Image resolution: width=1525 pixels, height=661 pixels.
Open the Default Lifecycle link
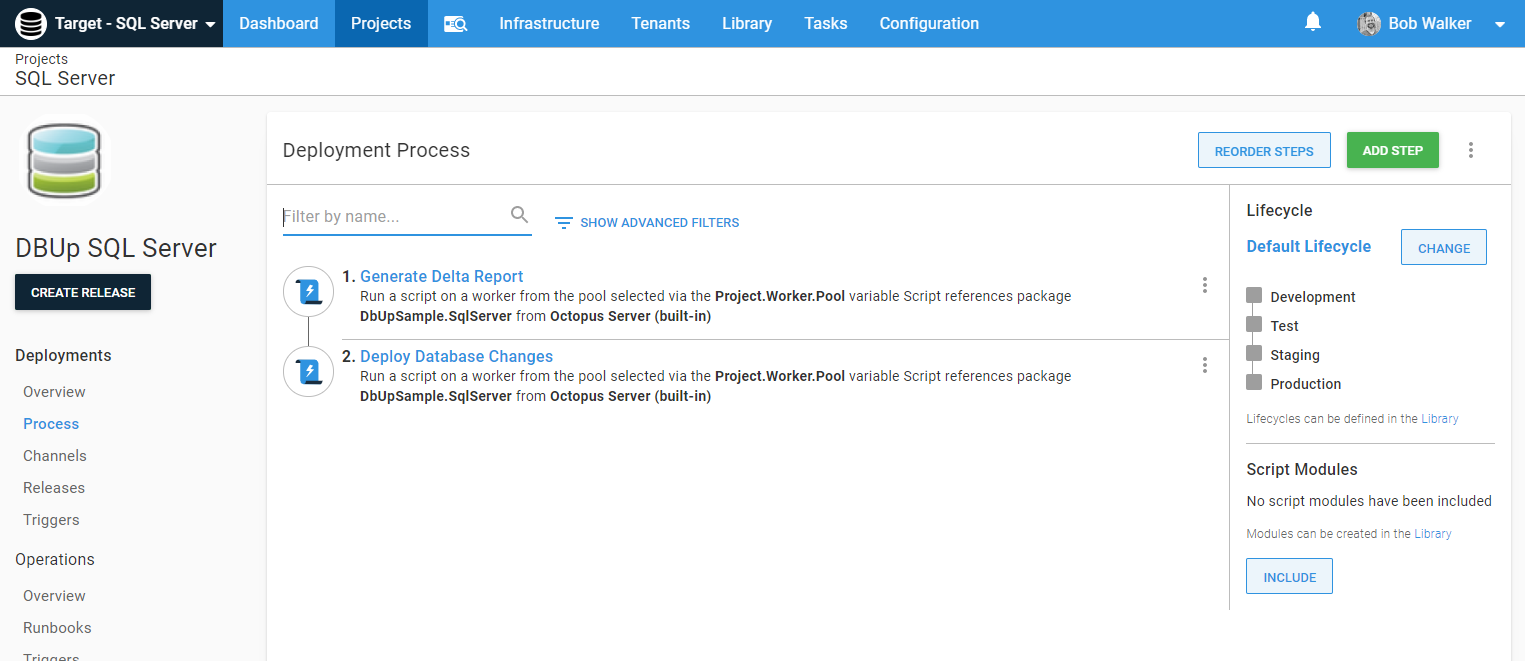coord(1308,246)
